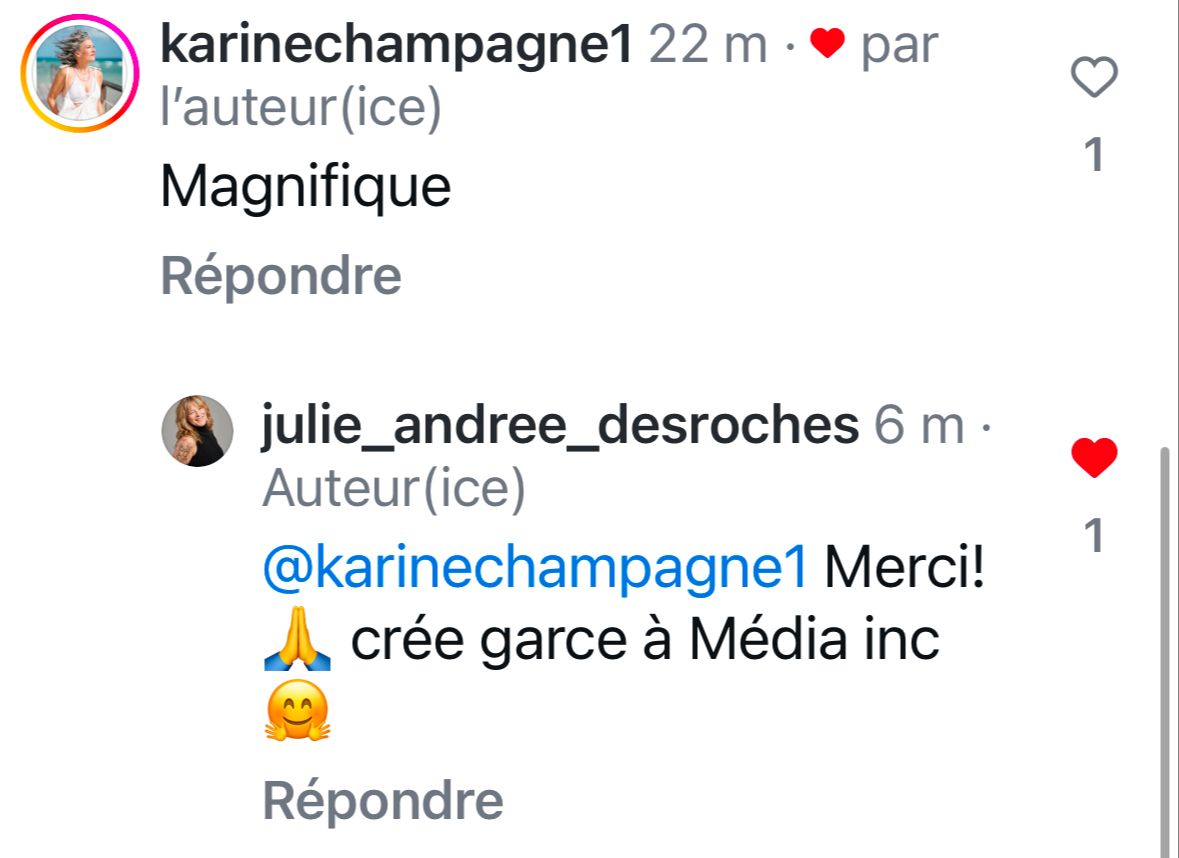Click the 6 m timestamp
The width and height of the screenshot is (1179, 858).
tap(919, 426)
